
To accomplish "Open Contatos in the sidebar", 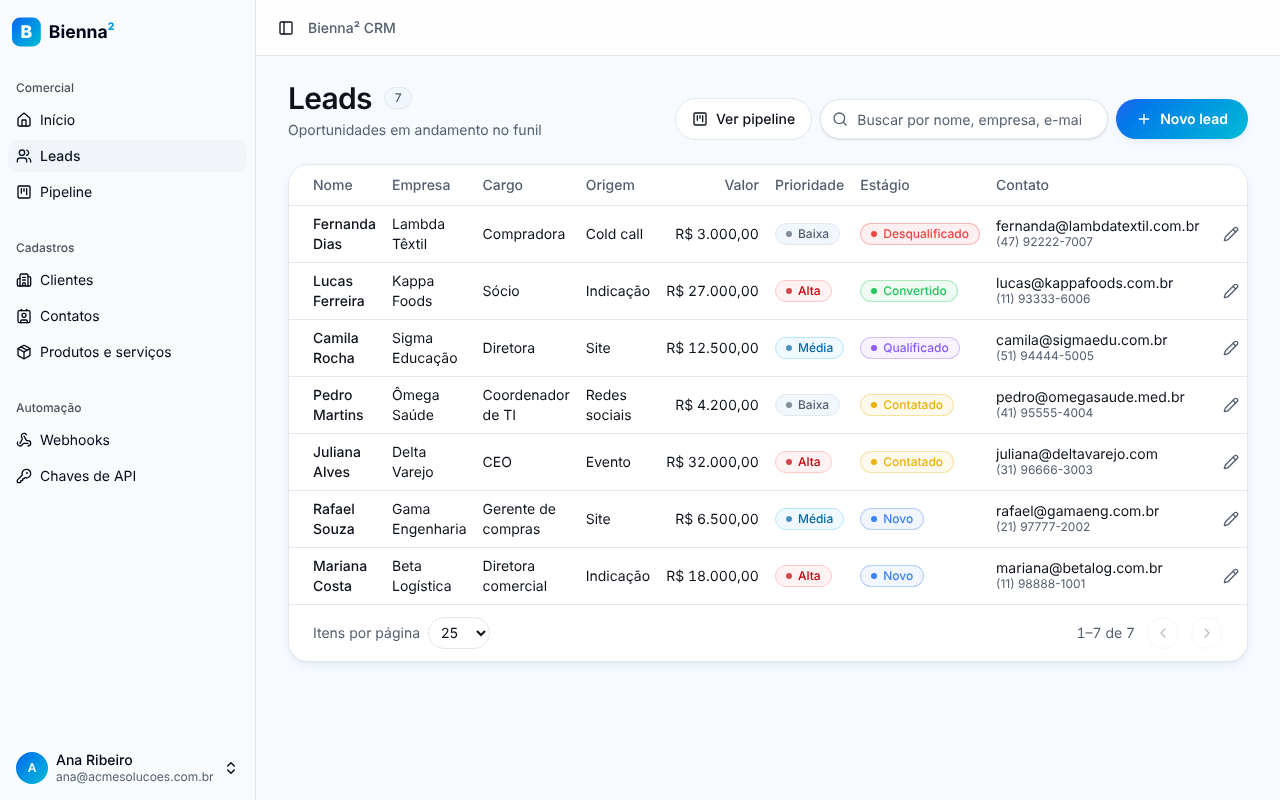I will 127,316.
